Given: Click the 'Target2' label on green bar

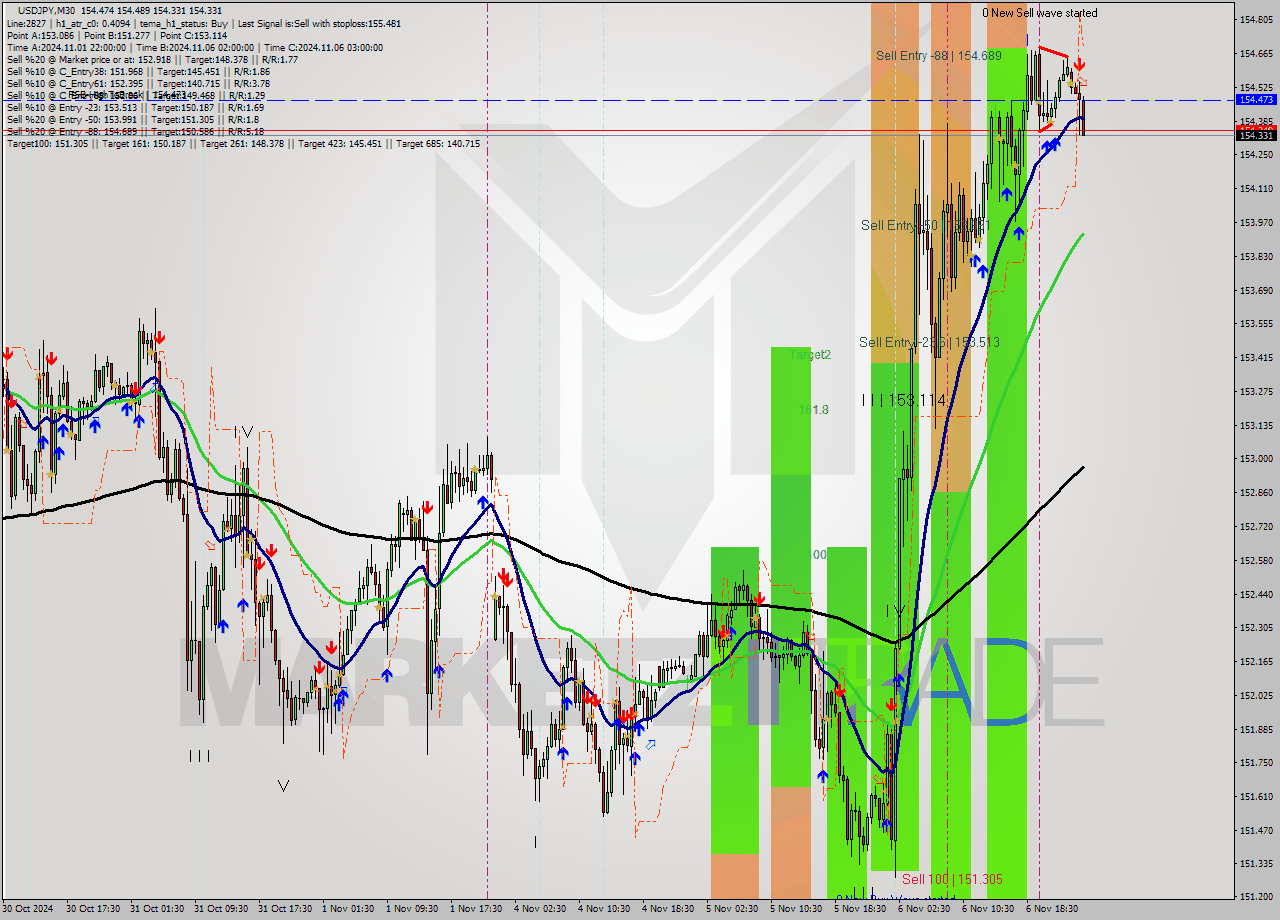Looking at the screenshot, I should pyautogui.click(x=810, y=355).
